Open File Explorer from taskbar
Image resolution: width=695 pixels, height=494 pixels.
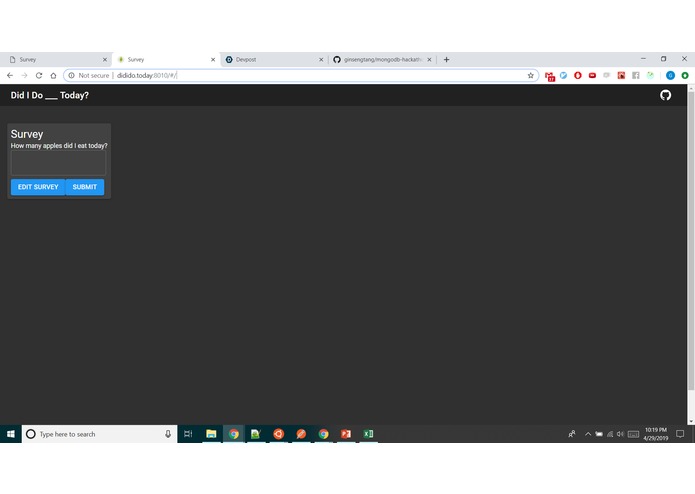pyautogui.click(x=211, y=434)
